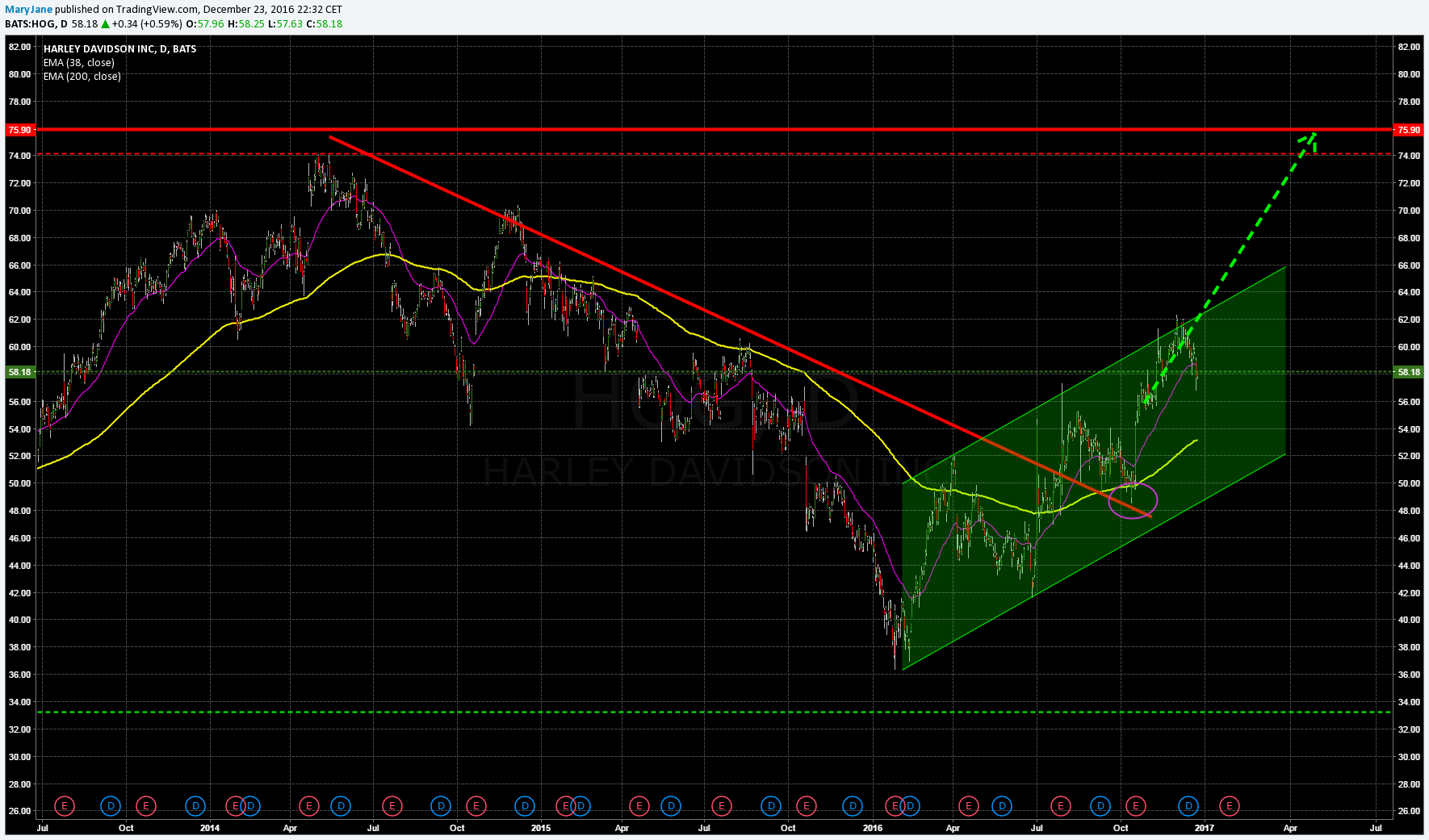The height and width of the screenshot is (840, 1429).
Task: Click the BATS:HOG, D symbol text in header
Action: point(36,24)
